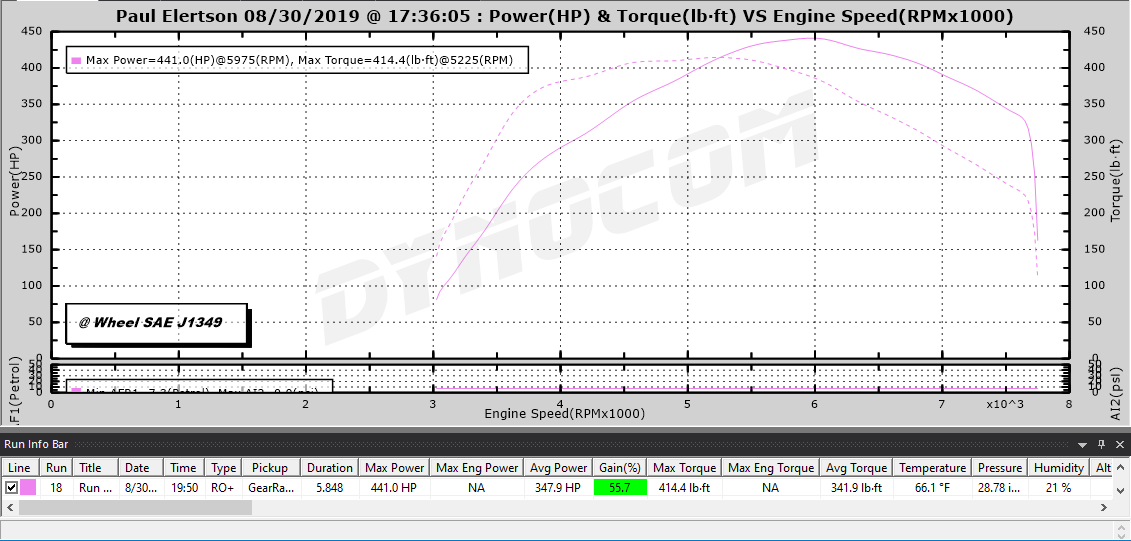Open the Run Info Bar options dropdown arrow
Viewport: 1131px width, 541px height.
(1081, 444)
